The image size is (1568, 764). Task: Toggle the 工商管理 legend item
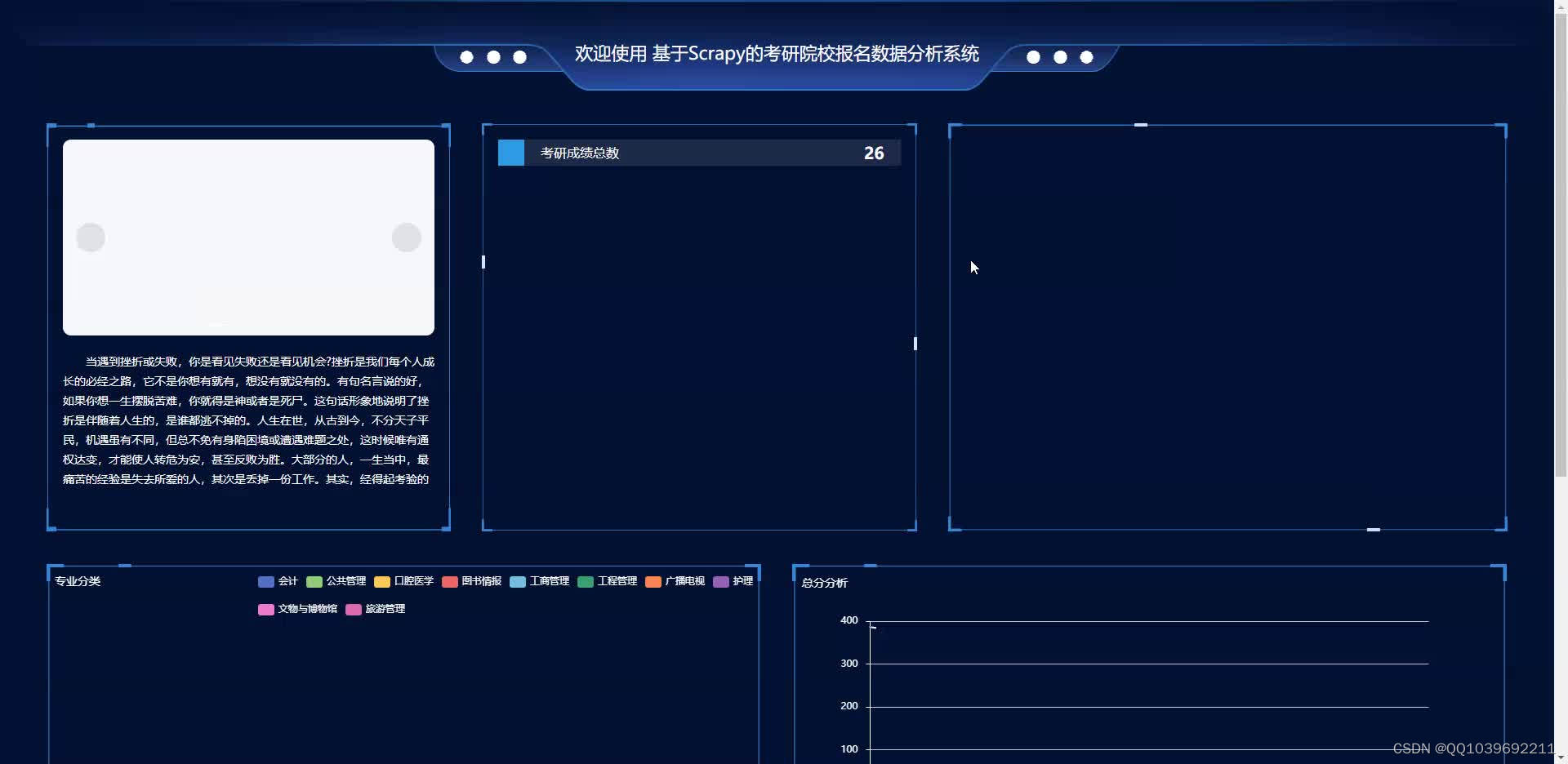pyautogui.click(x=539, y=581)
